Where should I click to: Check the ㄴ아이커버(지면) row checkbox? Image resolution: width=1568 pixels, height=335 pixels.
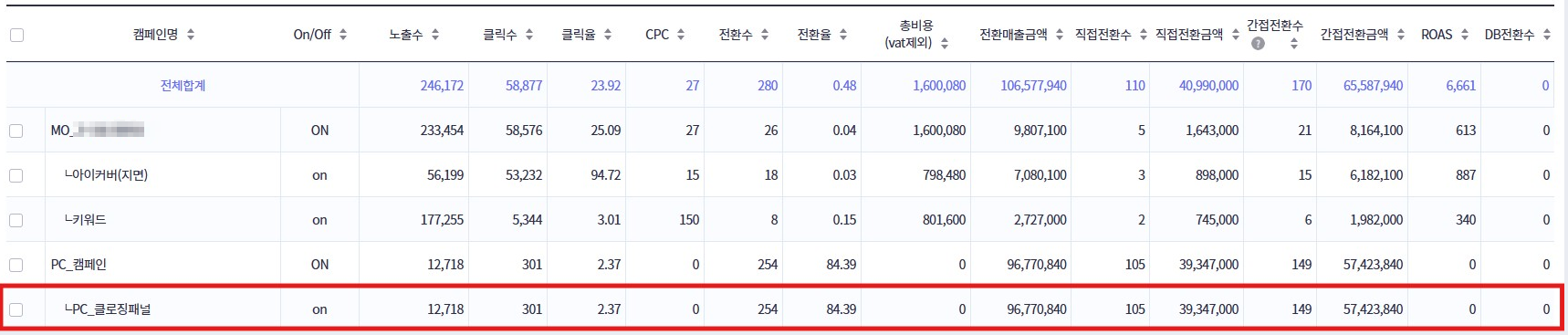pyautogui.click(x=16, y=175)
